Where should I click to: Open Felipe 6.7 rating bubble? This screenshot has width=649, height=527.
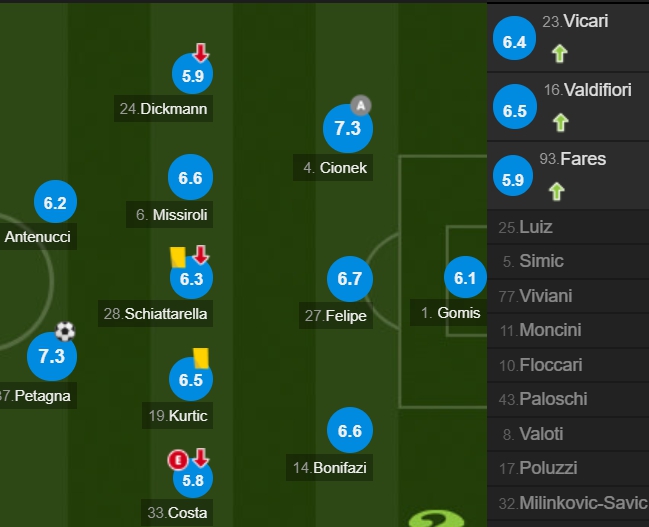tap(350, 279)
